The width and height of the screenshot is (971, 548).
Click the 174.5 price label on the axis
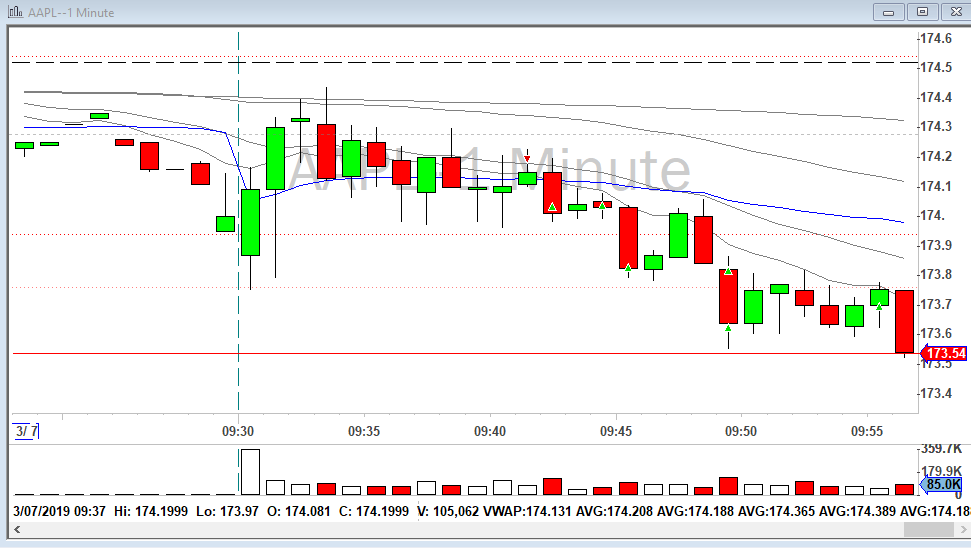(936, 67)
